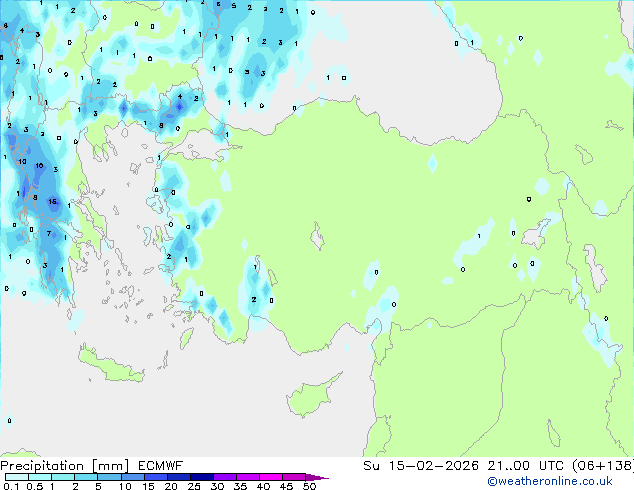Click the 40–45 mm bright magenta swatch
This screenshot has height=490, width=634.
pyautogui.click(x=271, y=477)
